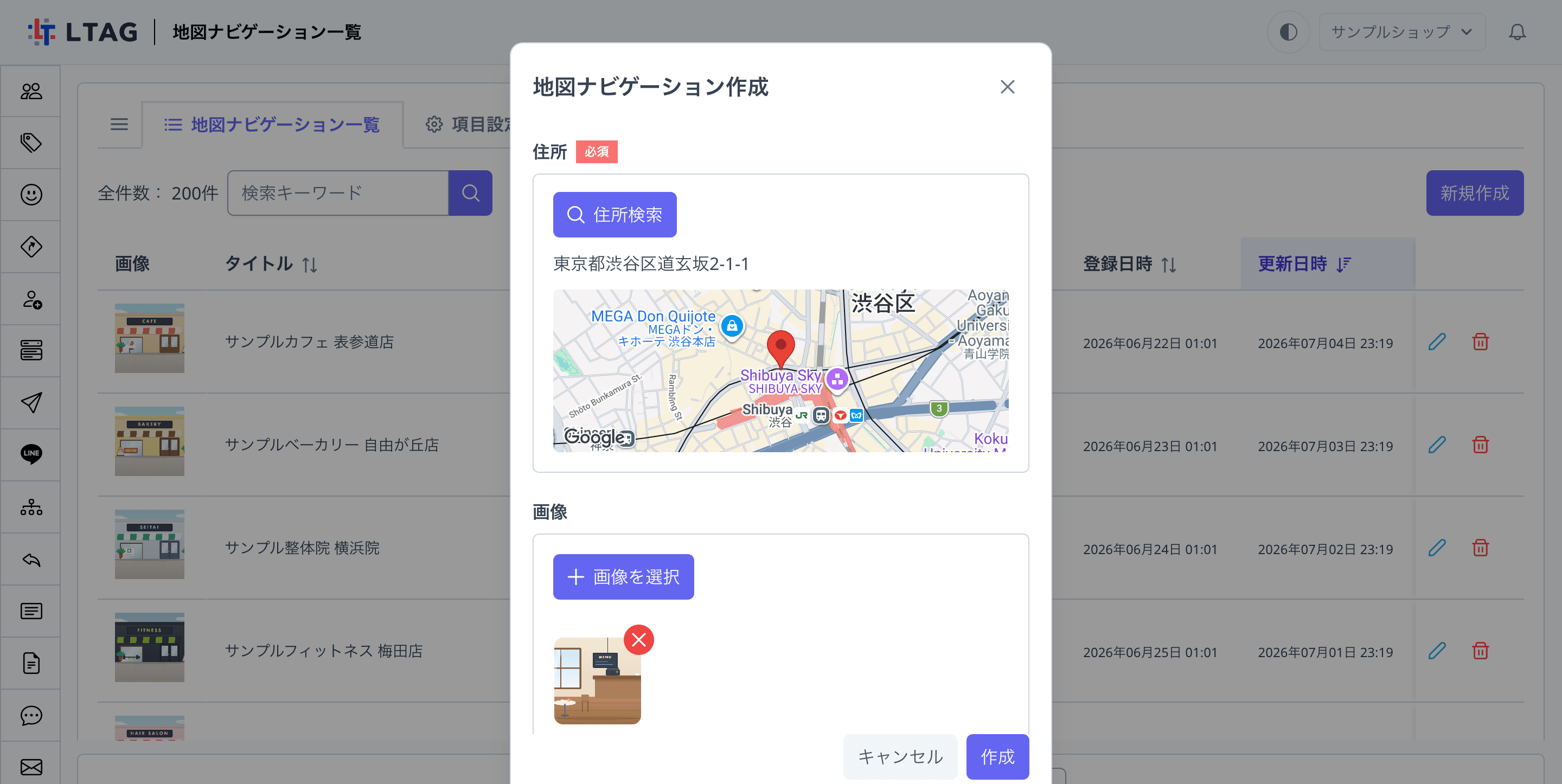
Task: Open the hierarchy tree sidebar icon
Action: click(x=31, y=507)
